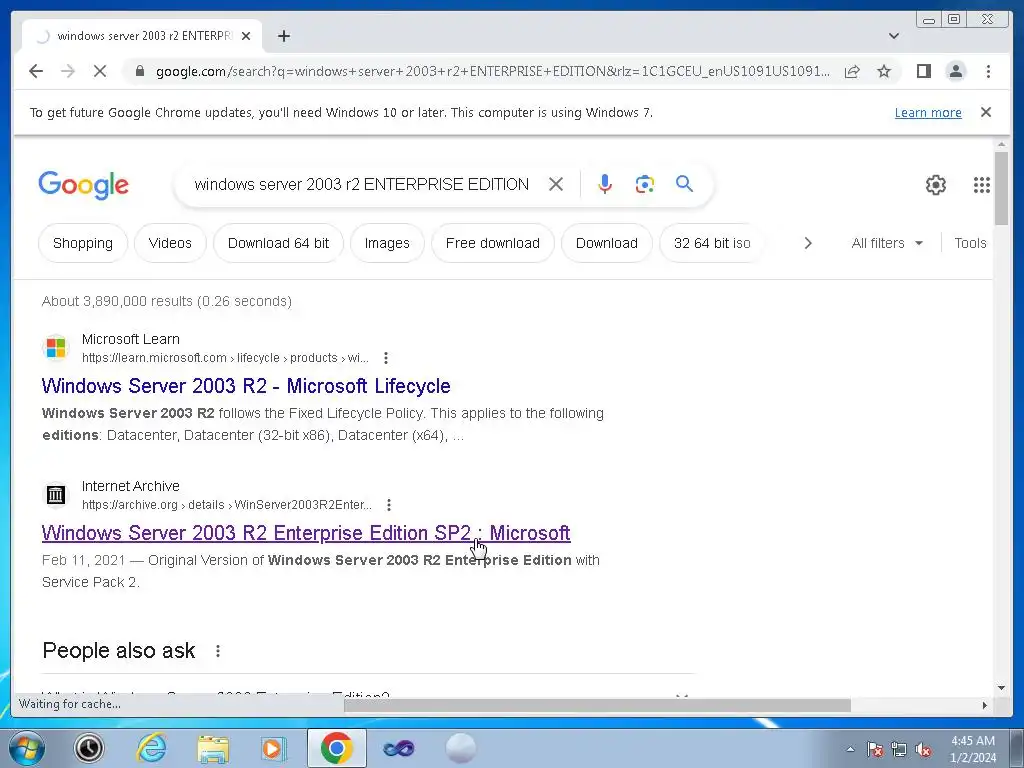Open more options for Internet Archive result
The height and width of the screenshot is (768, 1024).
click(x=389, y=505)
